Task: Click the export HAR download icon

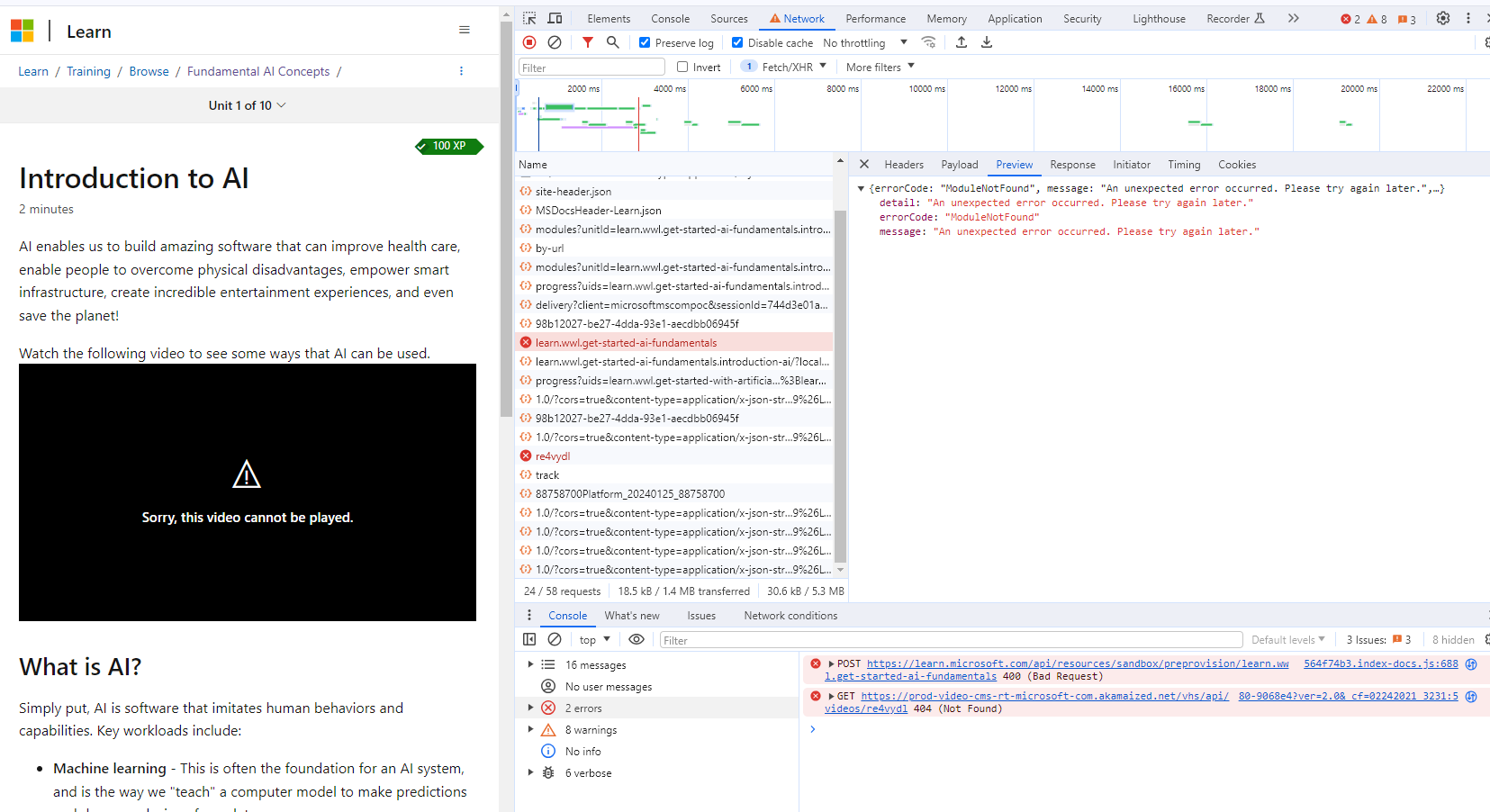Action: (987, 42)
